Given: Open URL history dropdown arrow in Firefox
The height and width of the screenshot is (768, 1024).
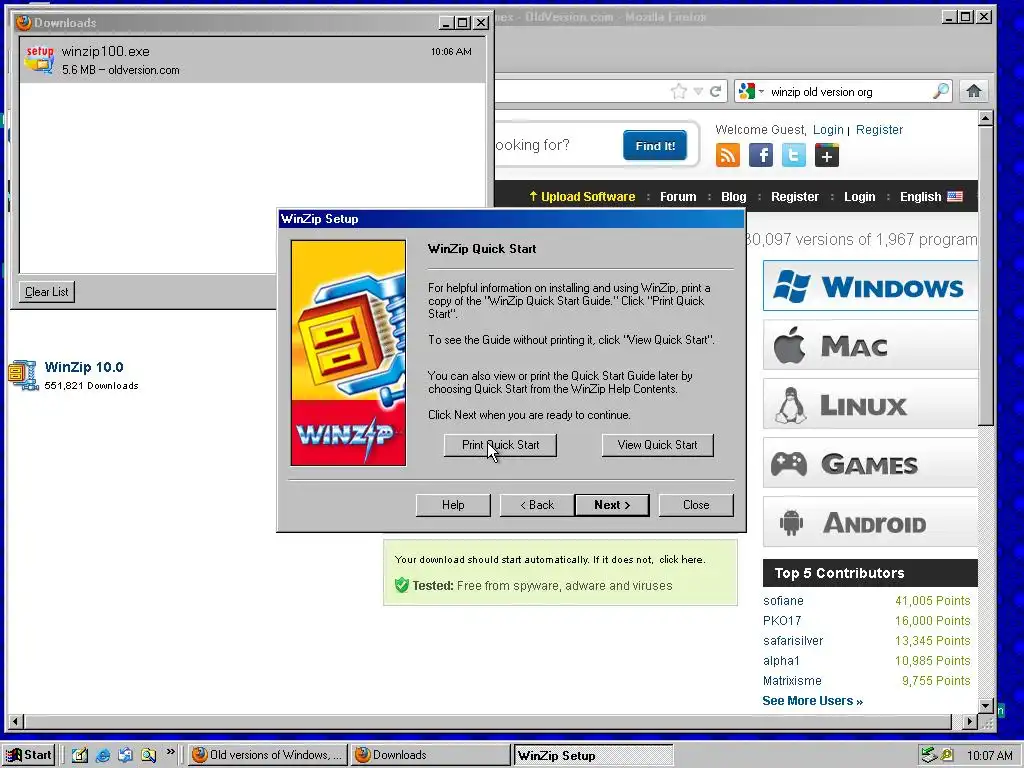Looking at the screenshot, I should 698,91.
